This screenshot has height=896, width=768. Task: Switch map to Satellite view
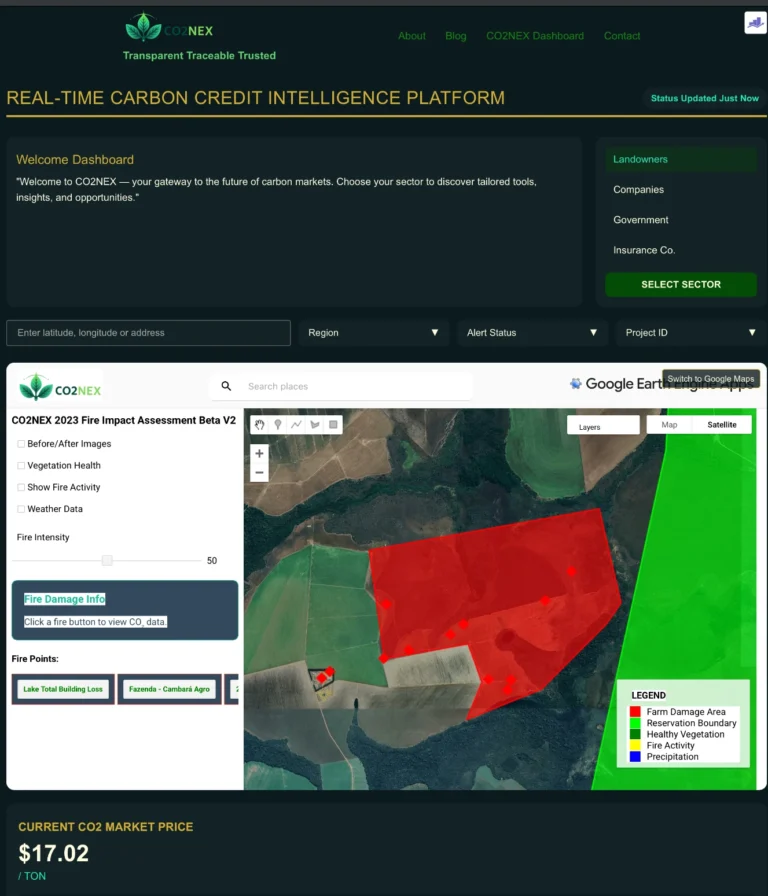pyautogui.click(x=722, y=425)
